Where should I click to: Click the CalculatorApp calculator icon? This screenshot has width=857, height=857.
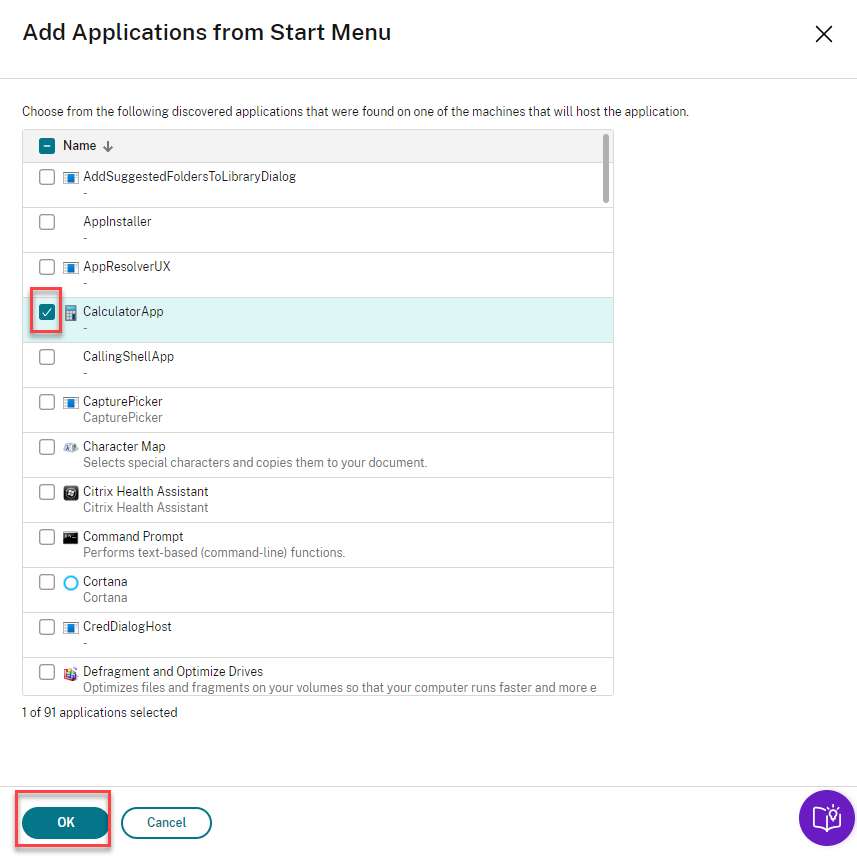point(71,313)
